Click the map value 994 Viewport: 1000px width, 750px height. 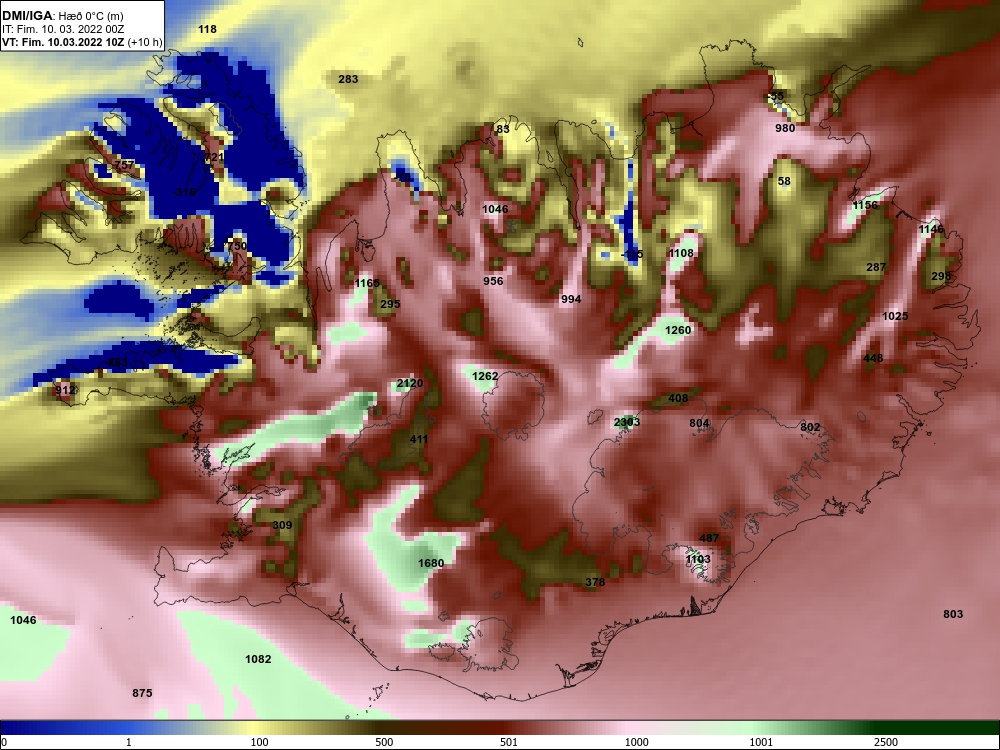pos(571,299)
